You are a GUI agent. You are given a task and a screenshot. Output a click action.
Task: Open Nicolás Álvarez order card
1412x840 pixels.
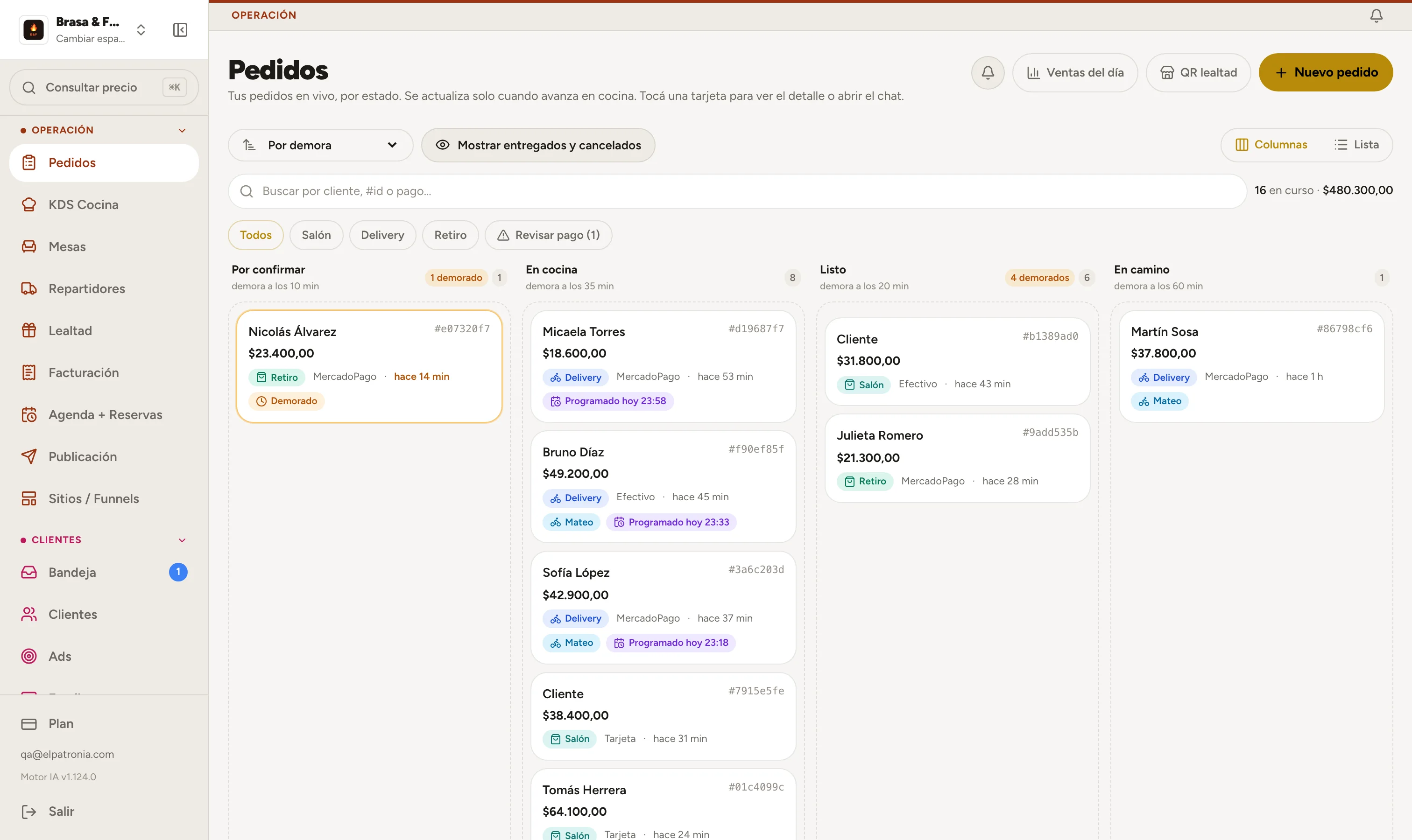click(369, 366)
